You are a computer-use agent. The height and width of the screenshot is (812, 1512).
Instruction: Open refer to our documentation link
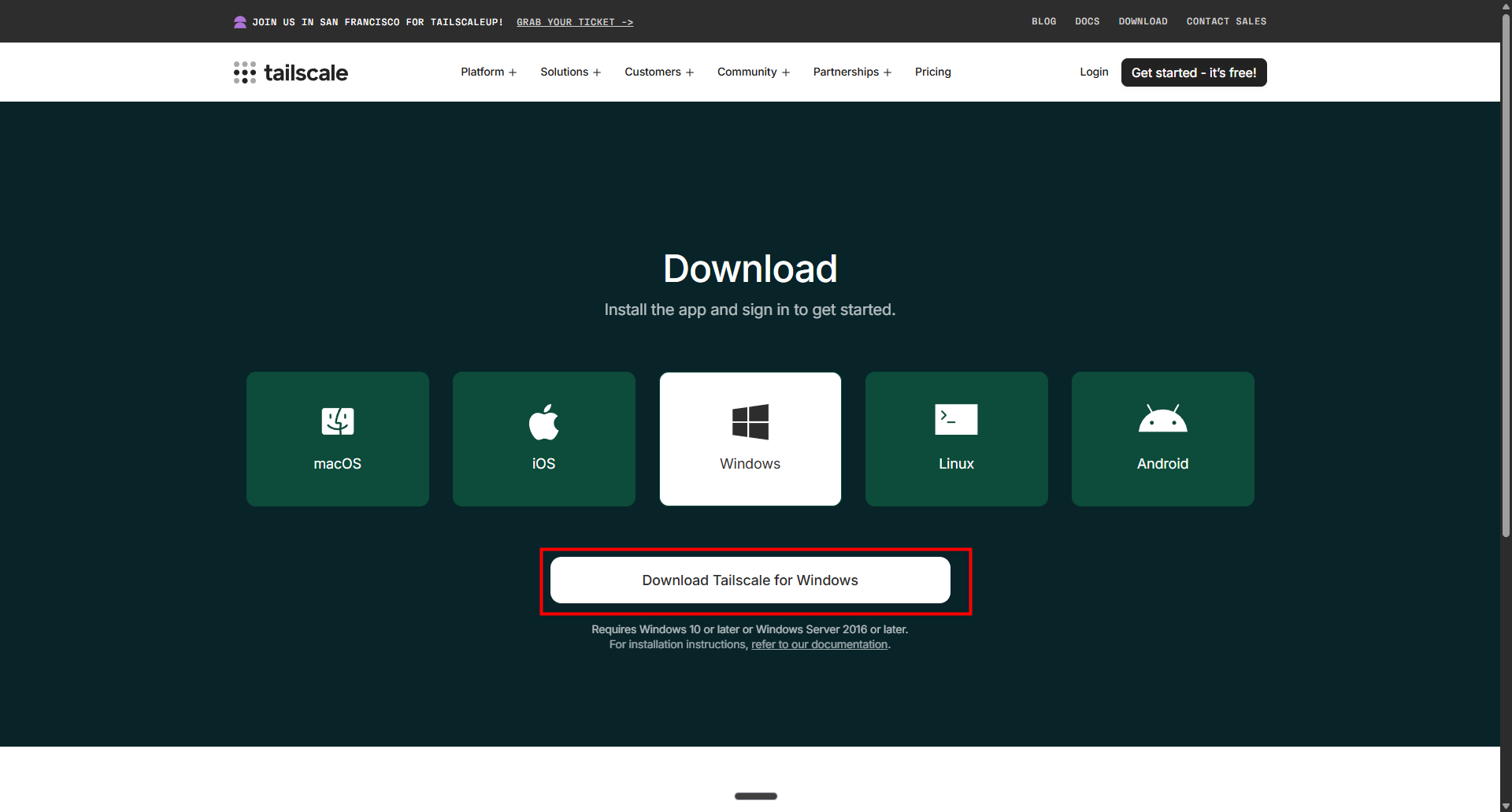[x=819, y=644]
